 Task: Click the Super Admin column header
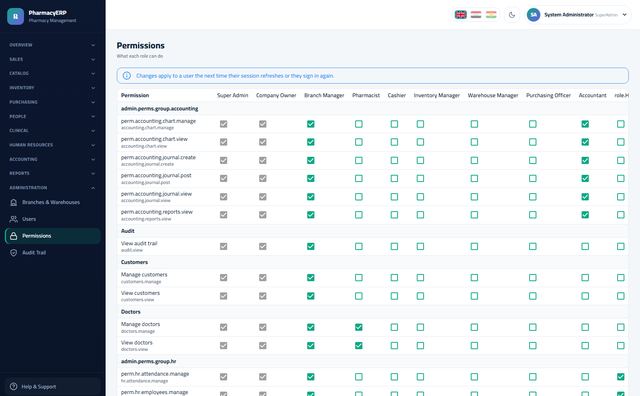click(232, 95)
